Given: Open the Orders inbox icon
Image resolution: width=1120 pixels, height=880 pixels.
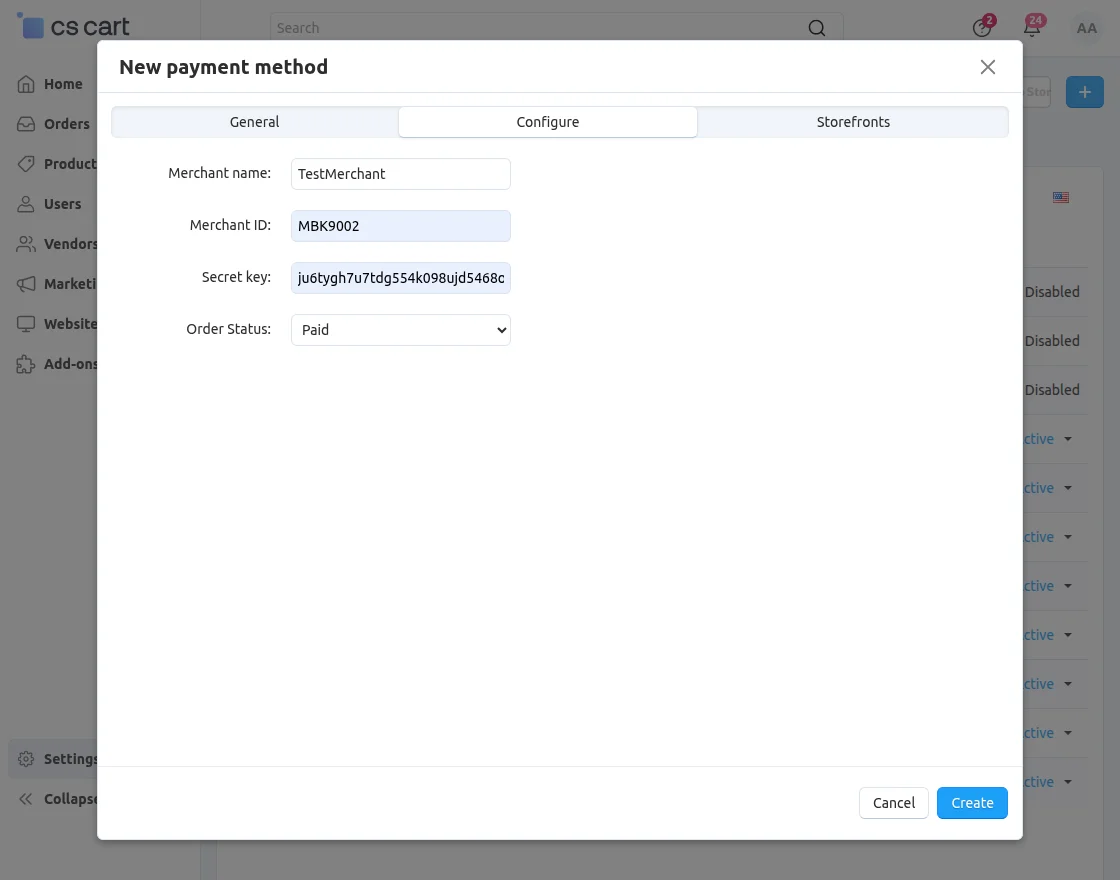Looking at the screenshot, I should coord(26,124).
